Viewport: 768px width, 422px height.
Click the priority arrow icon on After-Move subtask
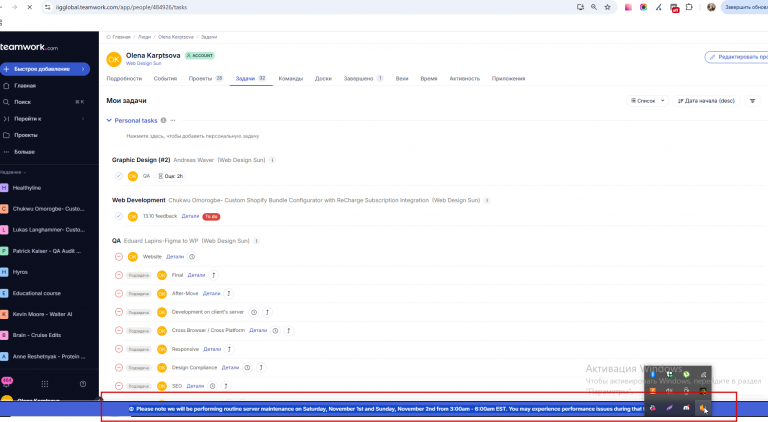click(x=229, y=294)
